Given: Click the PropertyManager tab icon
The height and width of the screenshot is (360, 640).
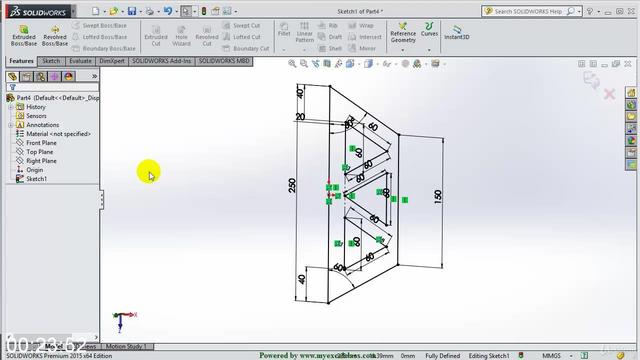Looking at the screenshot, I should tap(27, 76).
